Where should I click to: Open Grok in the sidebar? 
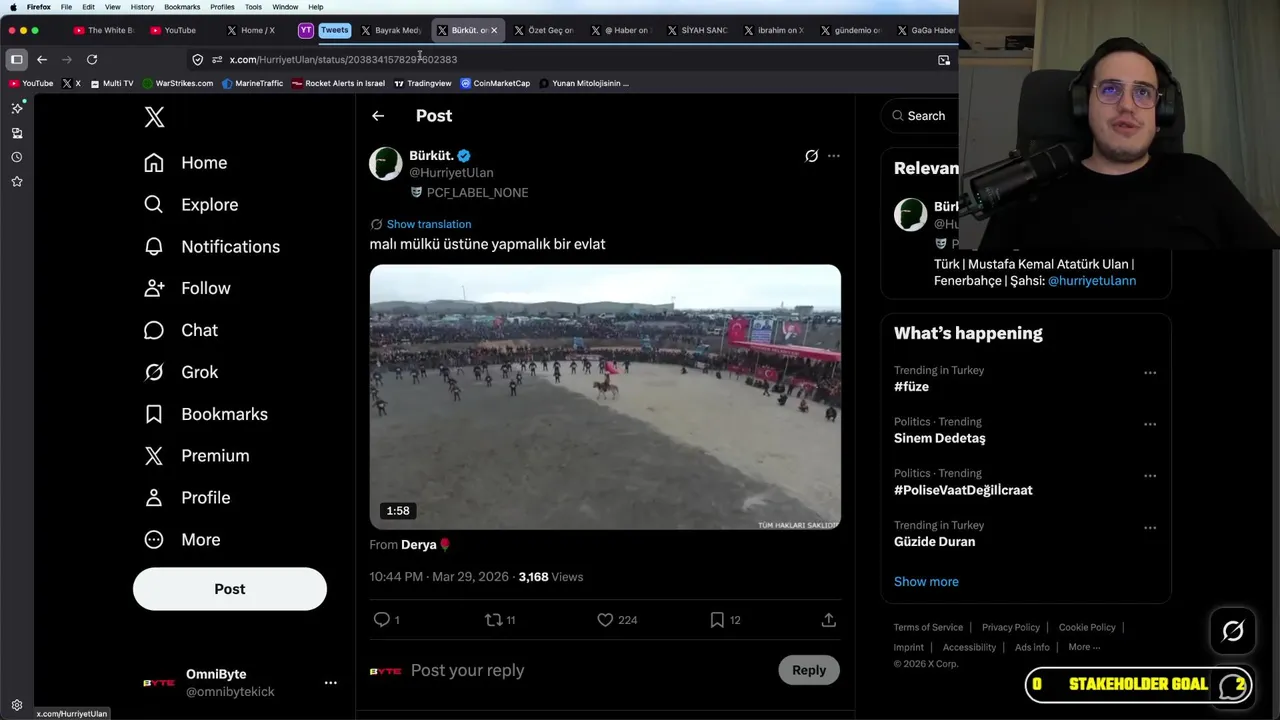pos(181,372)
